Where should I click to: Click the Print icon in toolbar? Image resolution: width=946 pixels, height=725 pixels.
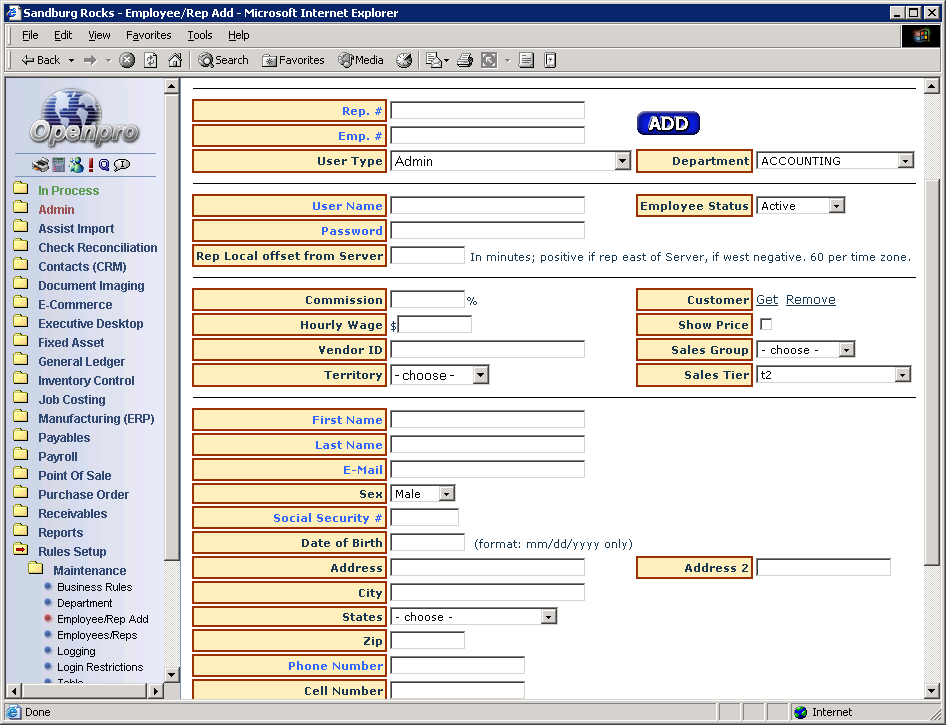tap(464, 60)
